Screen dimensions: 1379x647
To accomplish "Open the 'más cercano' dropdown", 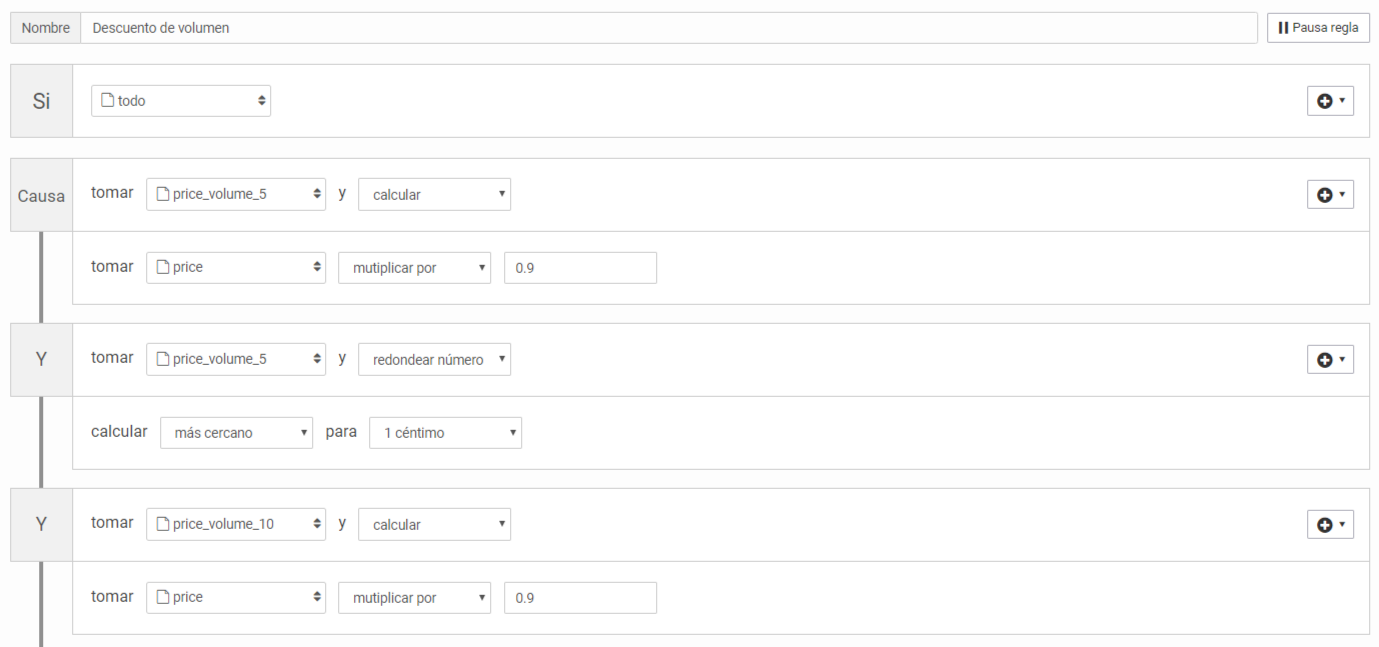I will [236, 433].
